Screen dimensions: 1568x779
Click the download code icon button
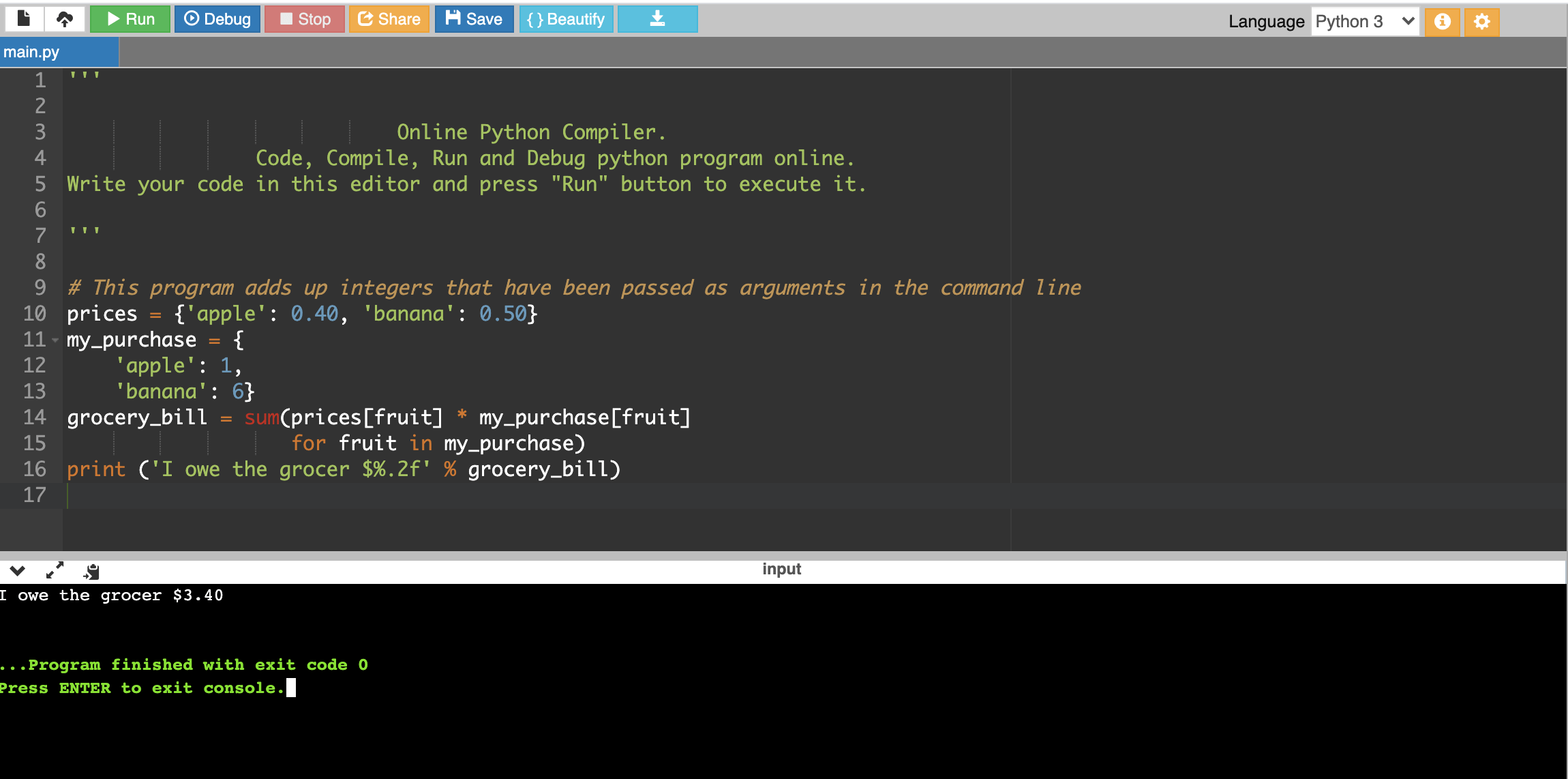[657, 19]
